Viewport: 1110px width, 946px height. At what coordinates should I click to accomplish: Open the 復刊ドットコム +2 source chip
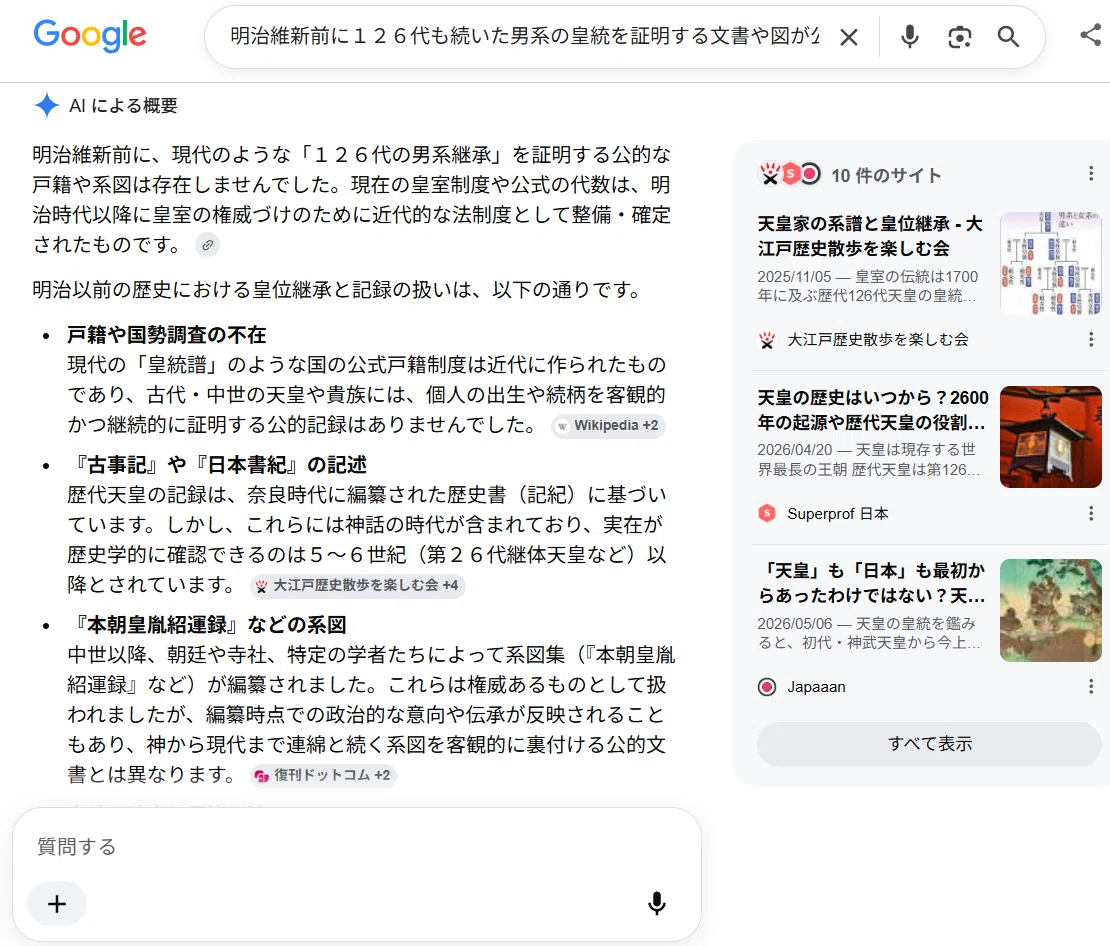click(323, 775)
